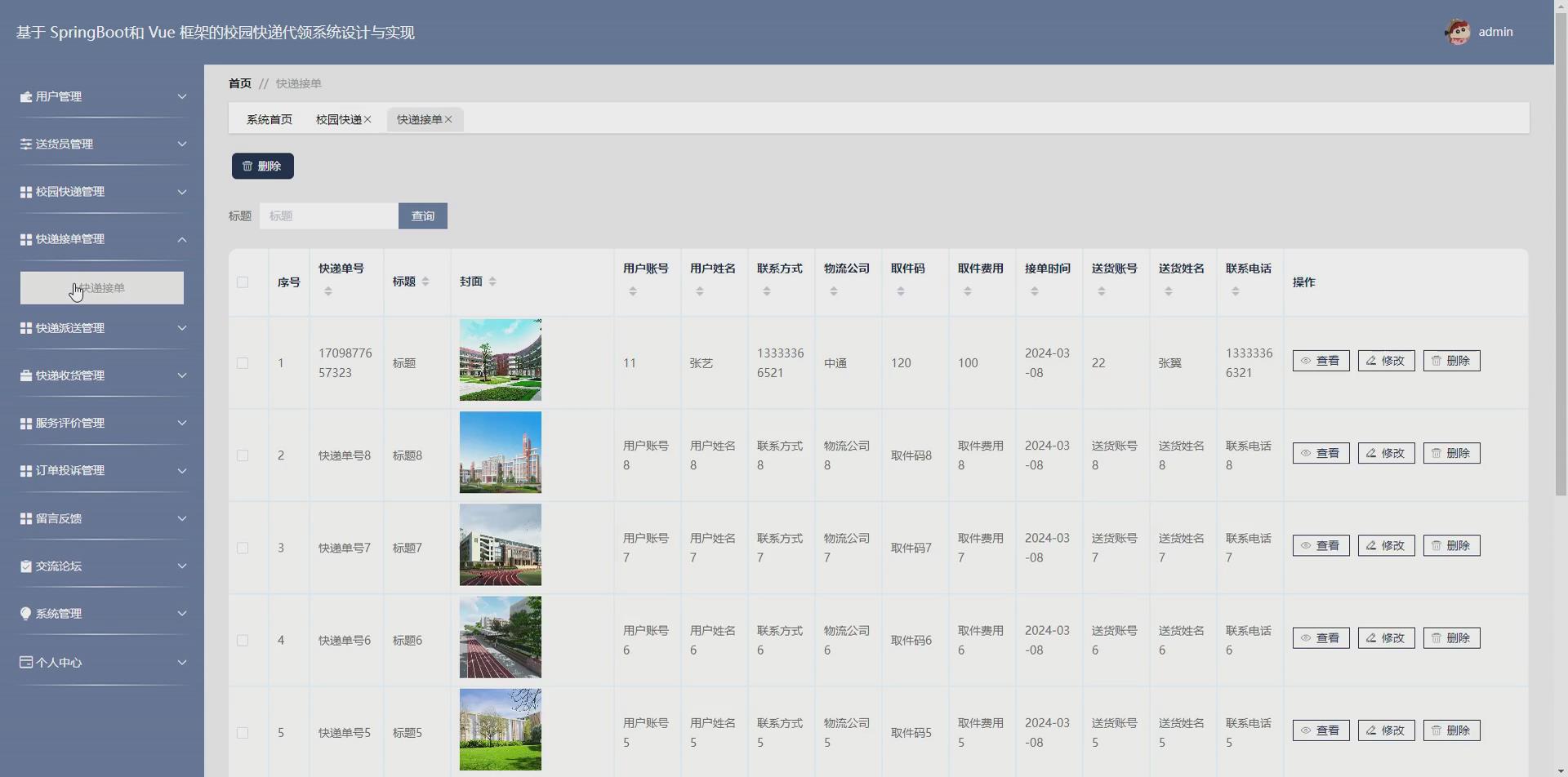
Task: Sort by 标题 column arrows
Action: (x=425, y=282)
